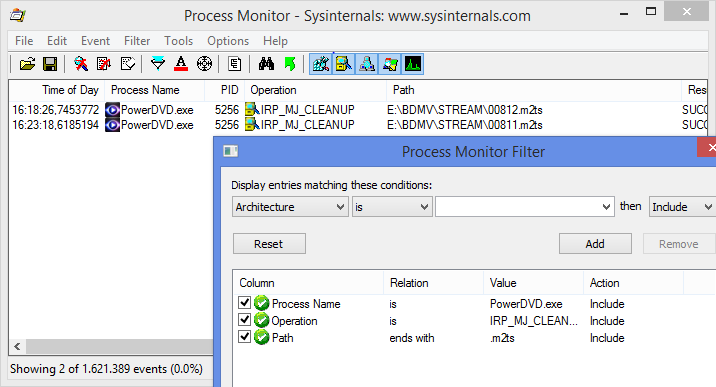Open the Filter funnel toolbar icon
Viewport: 716px width, 387px height.
(x=158, y=64)
